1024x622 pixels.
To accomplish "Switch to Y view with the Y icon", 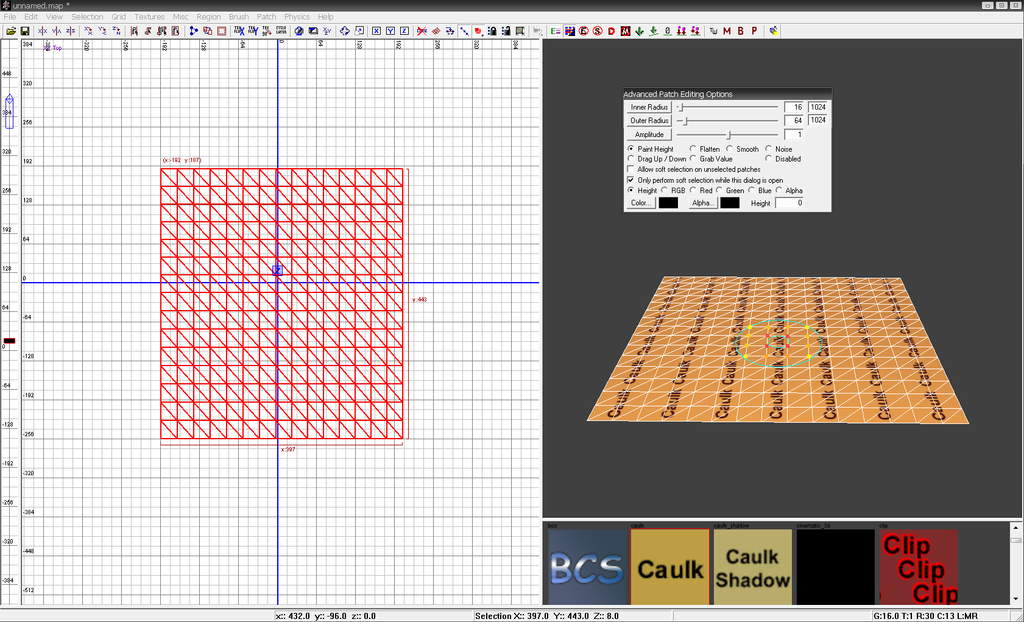I will 391,31.
